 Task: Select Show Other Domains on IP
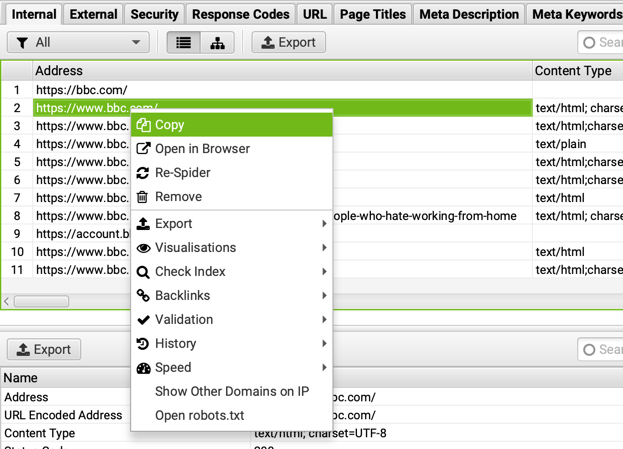point(232,391)
